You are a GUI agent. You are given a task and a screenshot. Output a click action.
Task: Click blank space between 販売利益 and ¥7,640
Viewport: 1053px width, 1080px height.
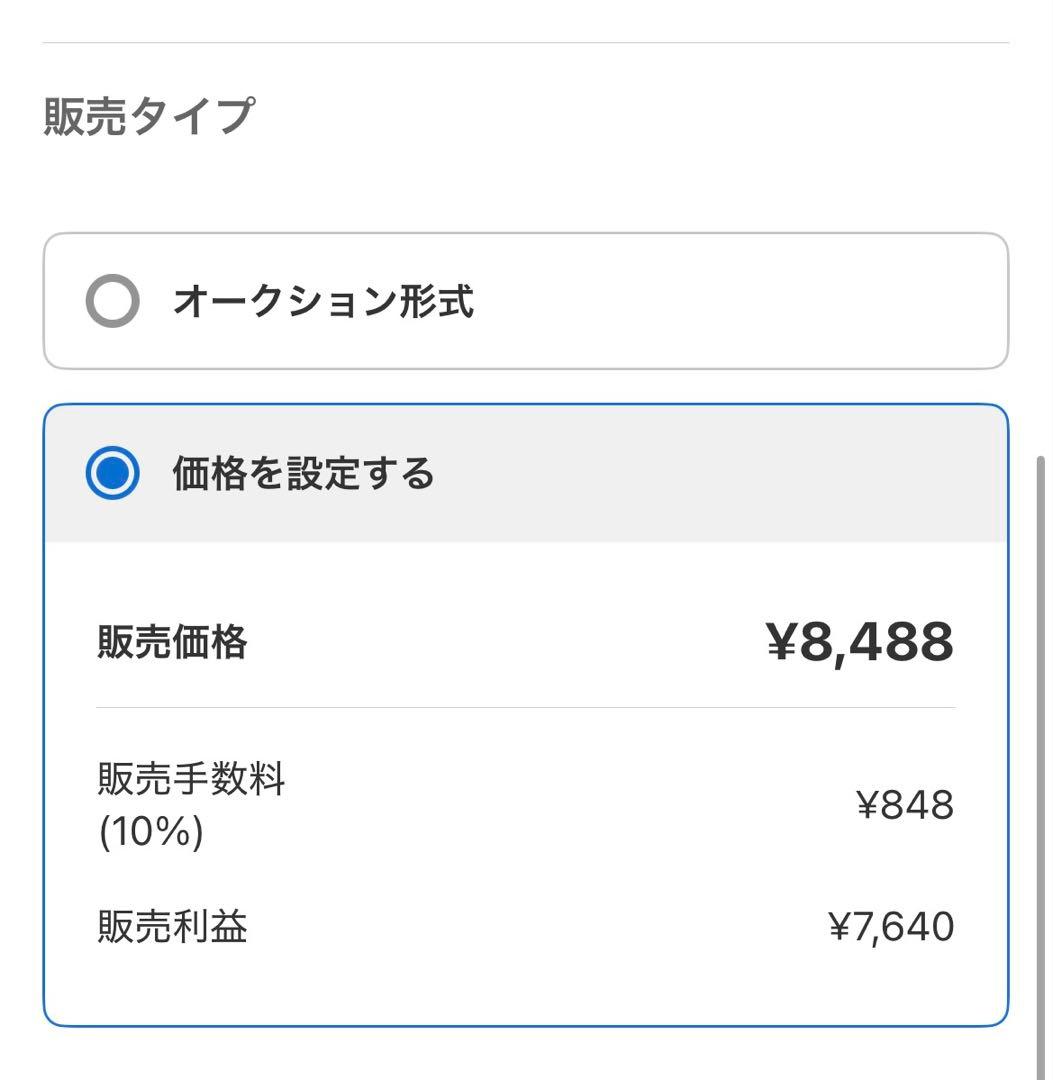(x=540, y=927)
